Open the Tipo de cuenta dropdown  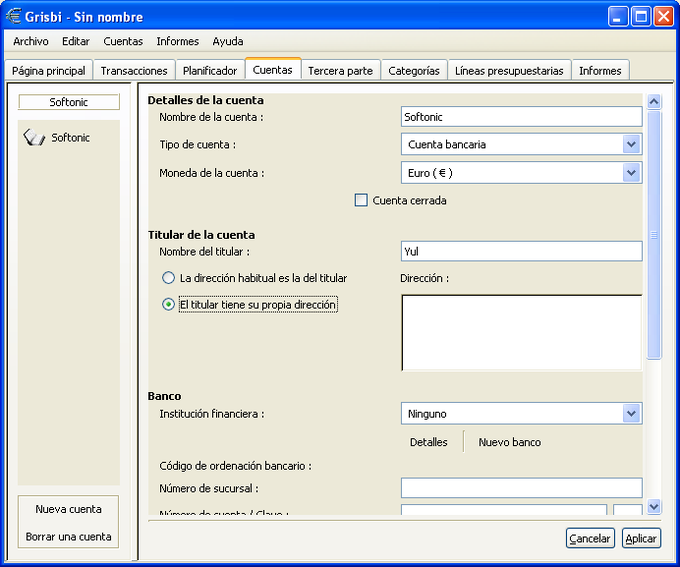(x=521, y=144)
